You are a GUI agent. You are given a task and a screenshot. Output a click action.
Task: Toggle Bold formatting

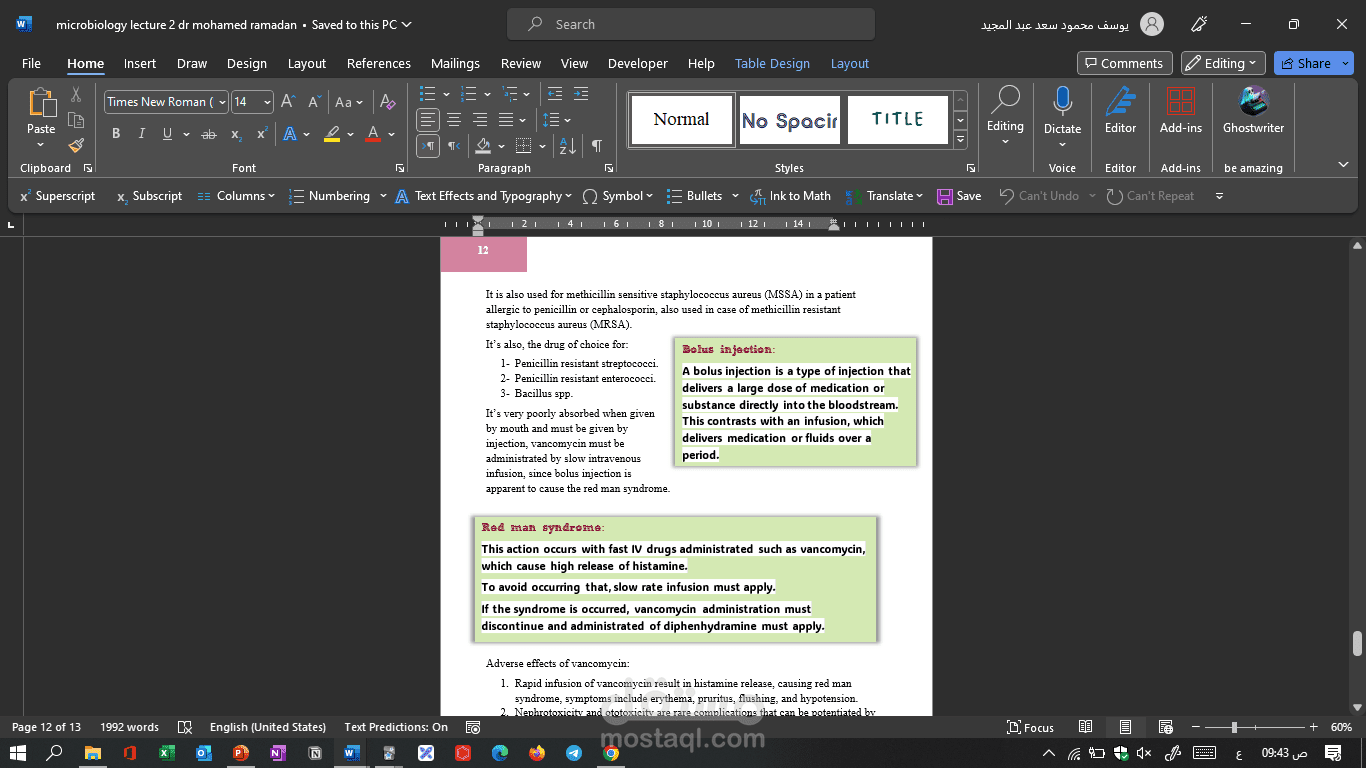pos(116,134)
